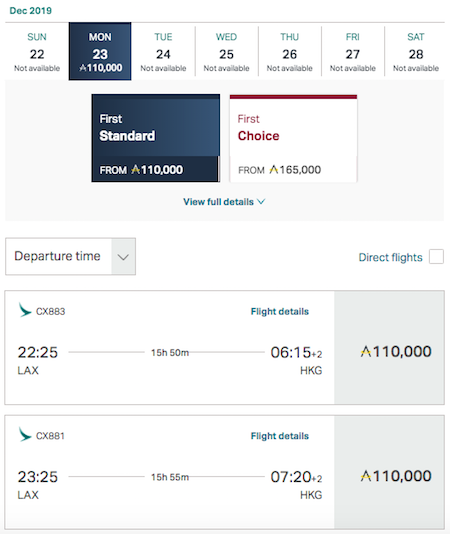Select the Monday 23 date tab

click(100, 51)
